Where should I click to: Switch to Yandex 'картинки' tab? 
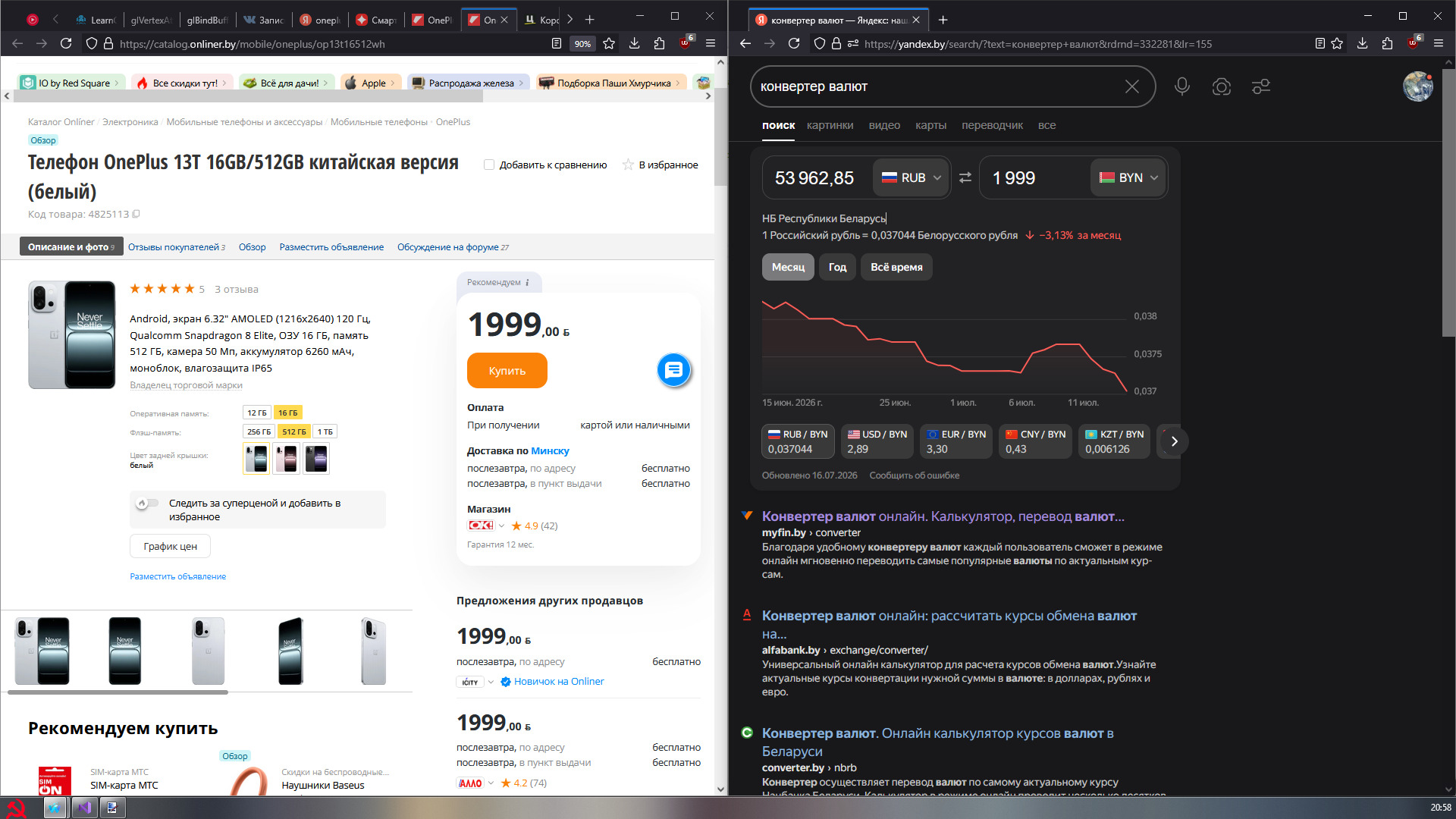830,125
